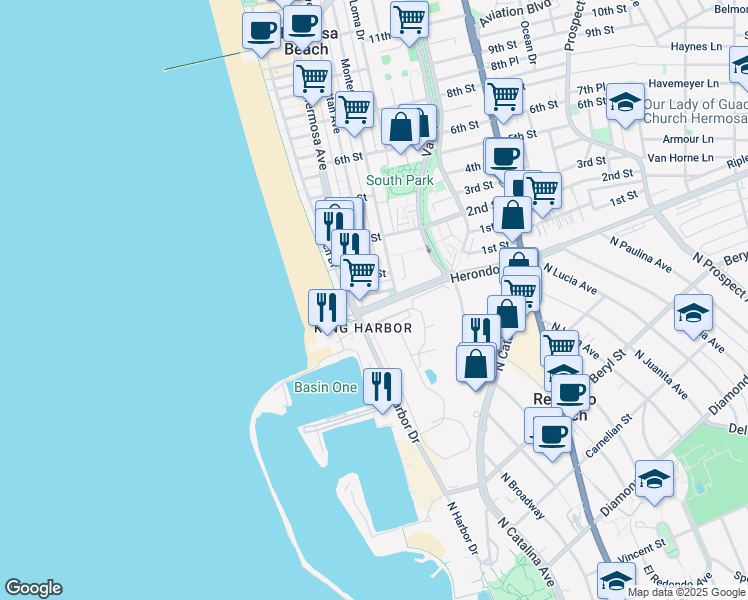Click the restaurant marker overlapping the beachside cart marker
The width and height of the screenshot is (748, 600).
[351, 246]
